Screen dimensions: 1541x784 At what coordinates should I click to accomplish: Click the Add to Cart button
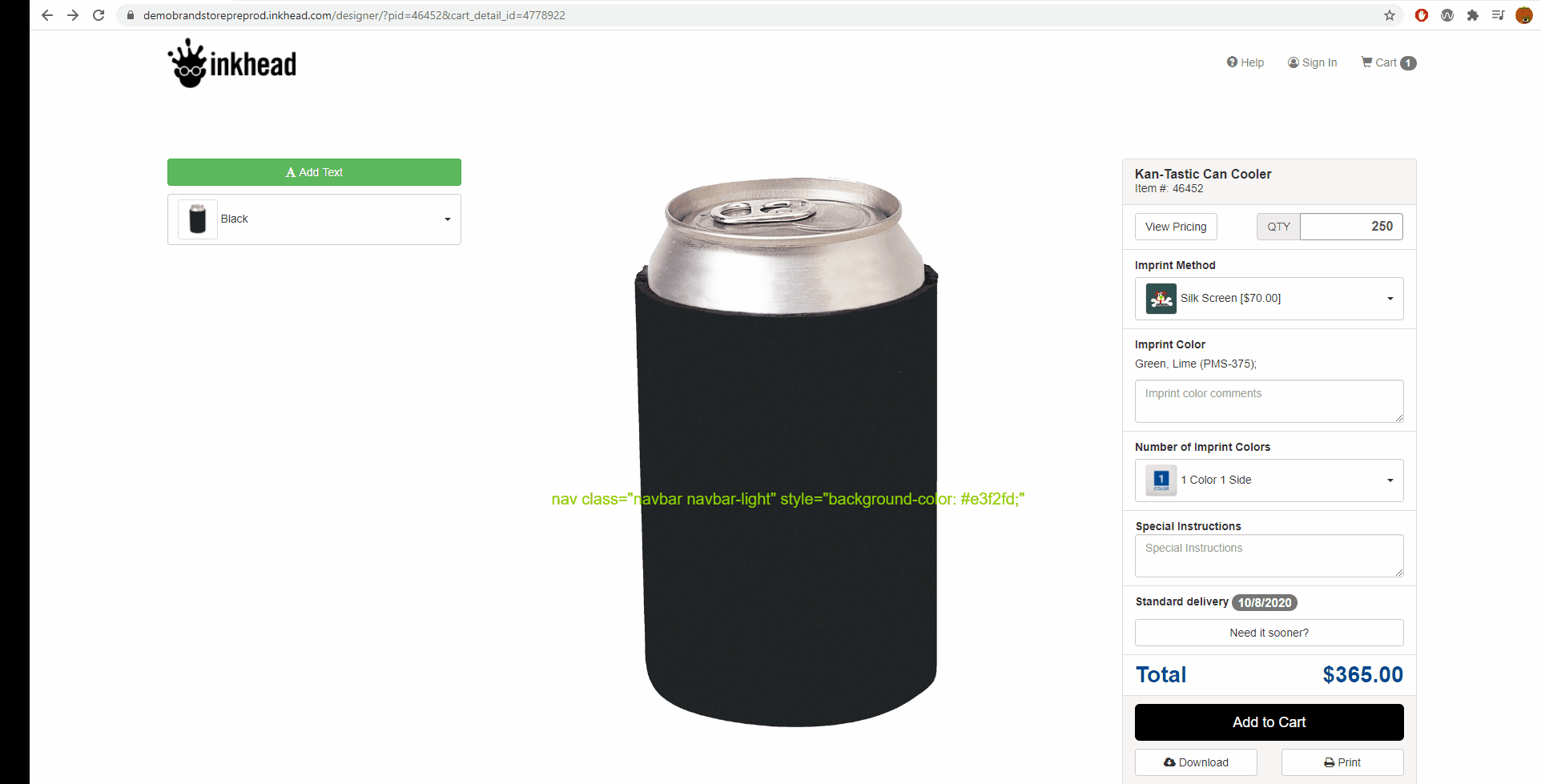[1269, 722]
